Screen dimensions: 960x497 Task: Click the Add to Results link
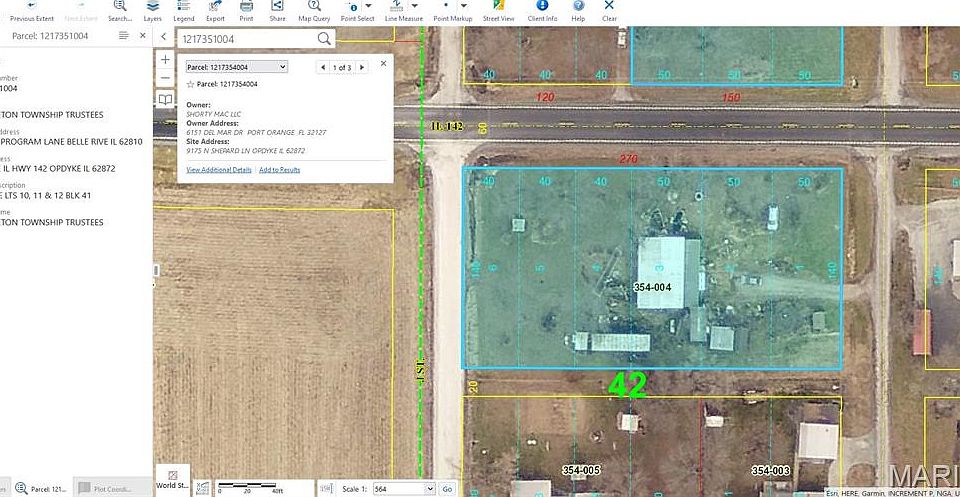coord(279,170)
